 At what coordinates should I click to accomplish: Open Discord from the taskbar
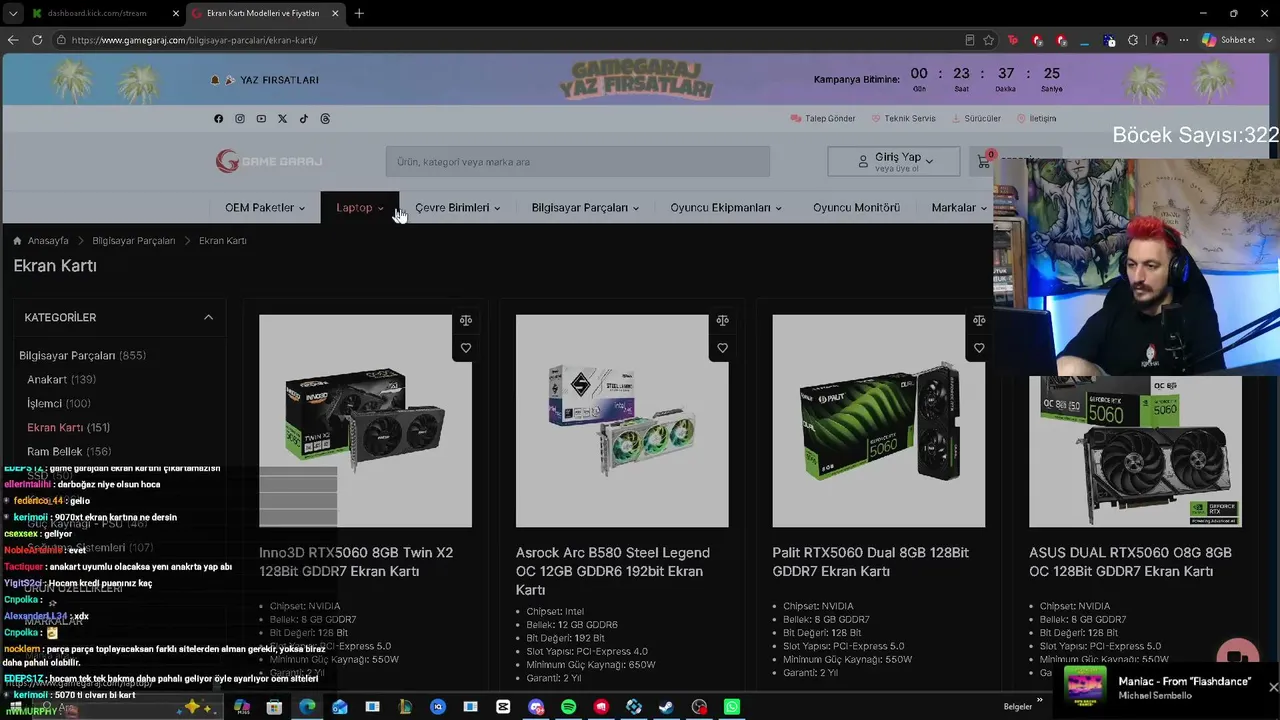click(x=536, y=707)
